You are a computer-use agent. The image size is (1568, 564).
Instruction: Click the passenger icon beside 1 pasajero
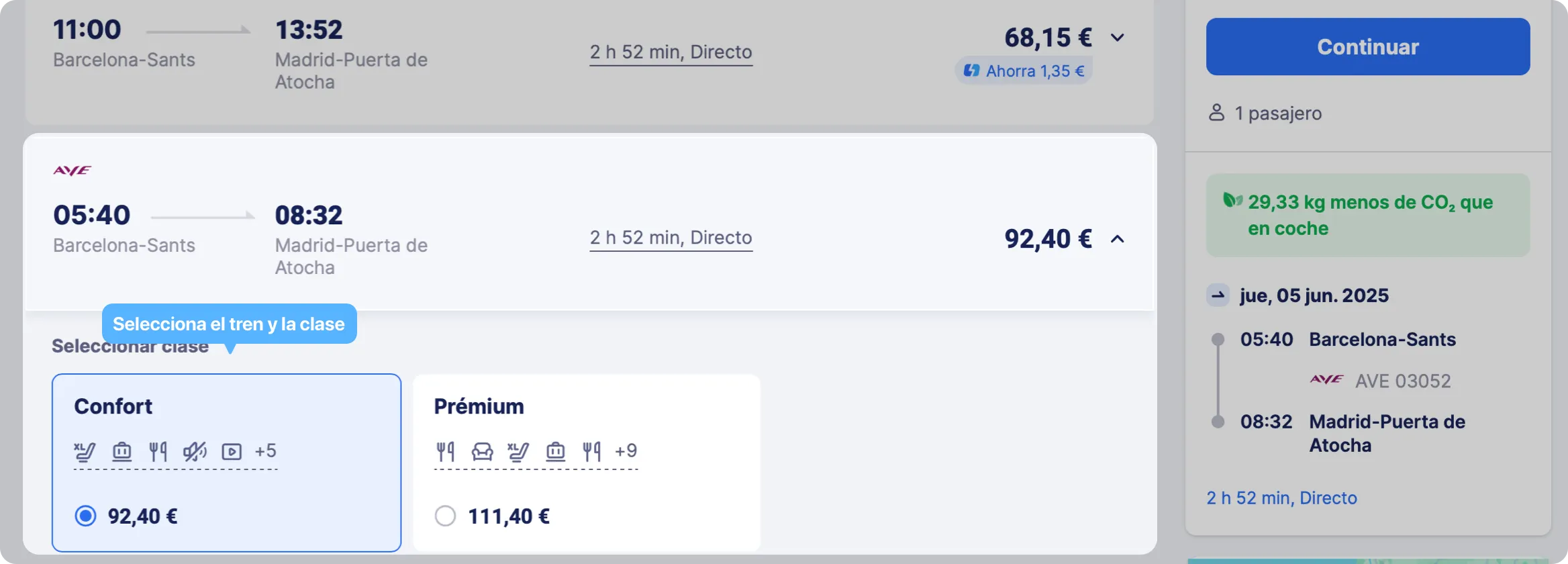1216,112
